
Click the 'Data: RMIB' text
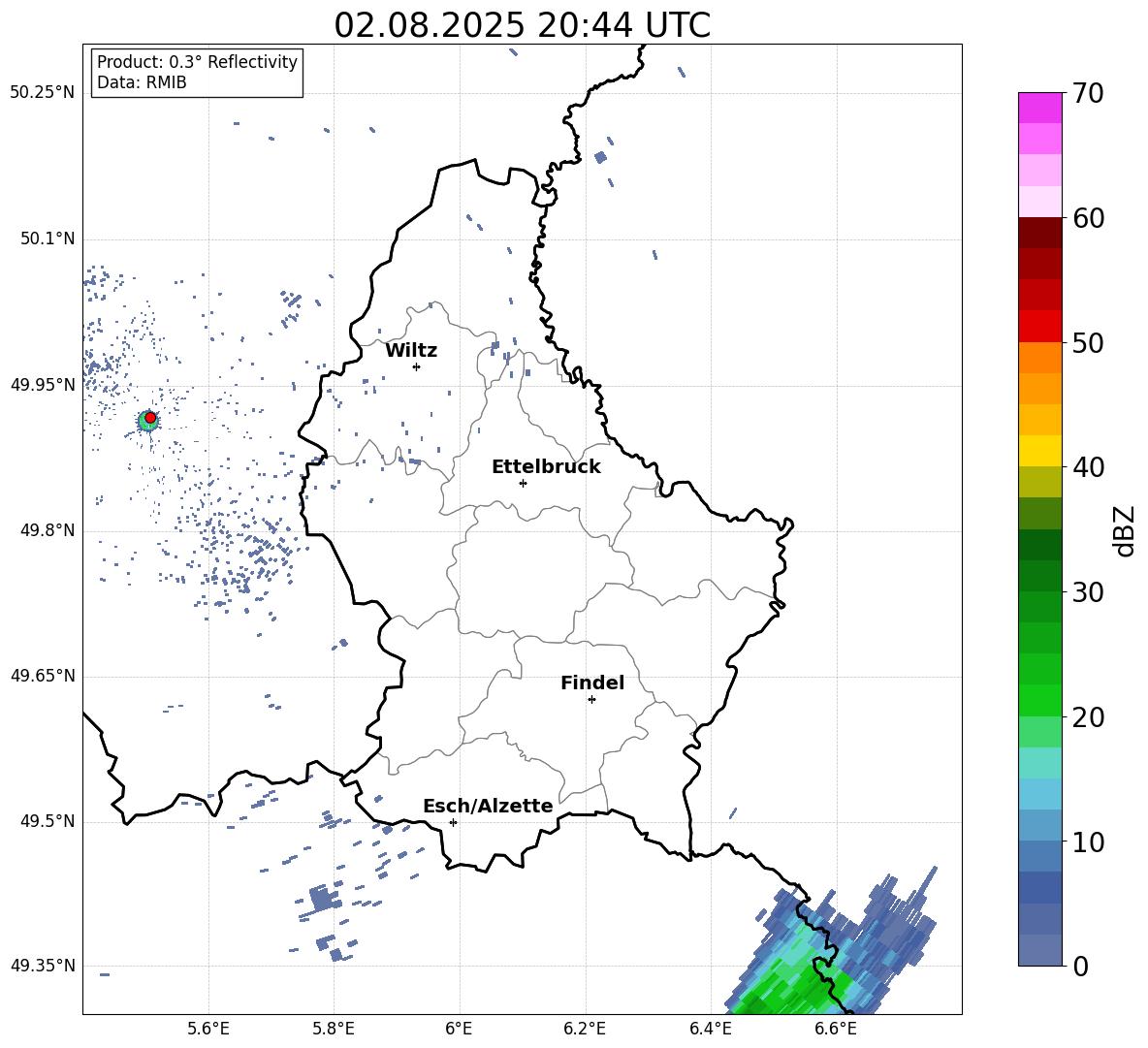click(142, 82)
